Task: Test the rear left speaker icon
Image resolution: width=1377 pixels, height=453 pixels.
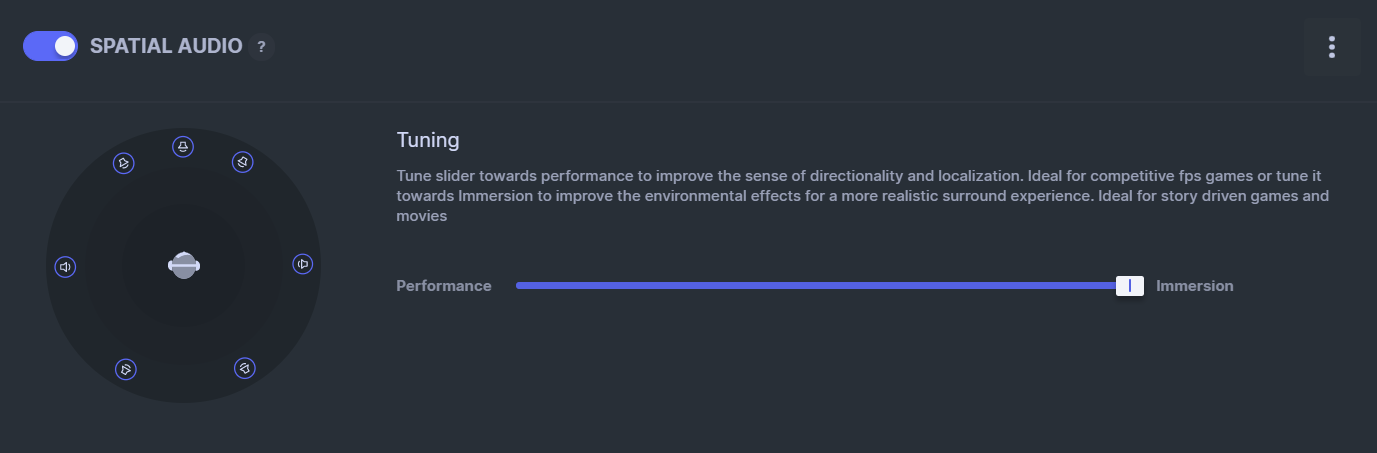Action: [125, 370]
